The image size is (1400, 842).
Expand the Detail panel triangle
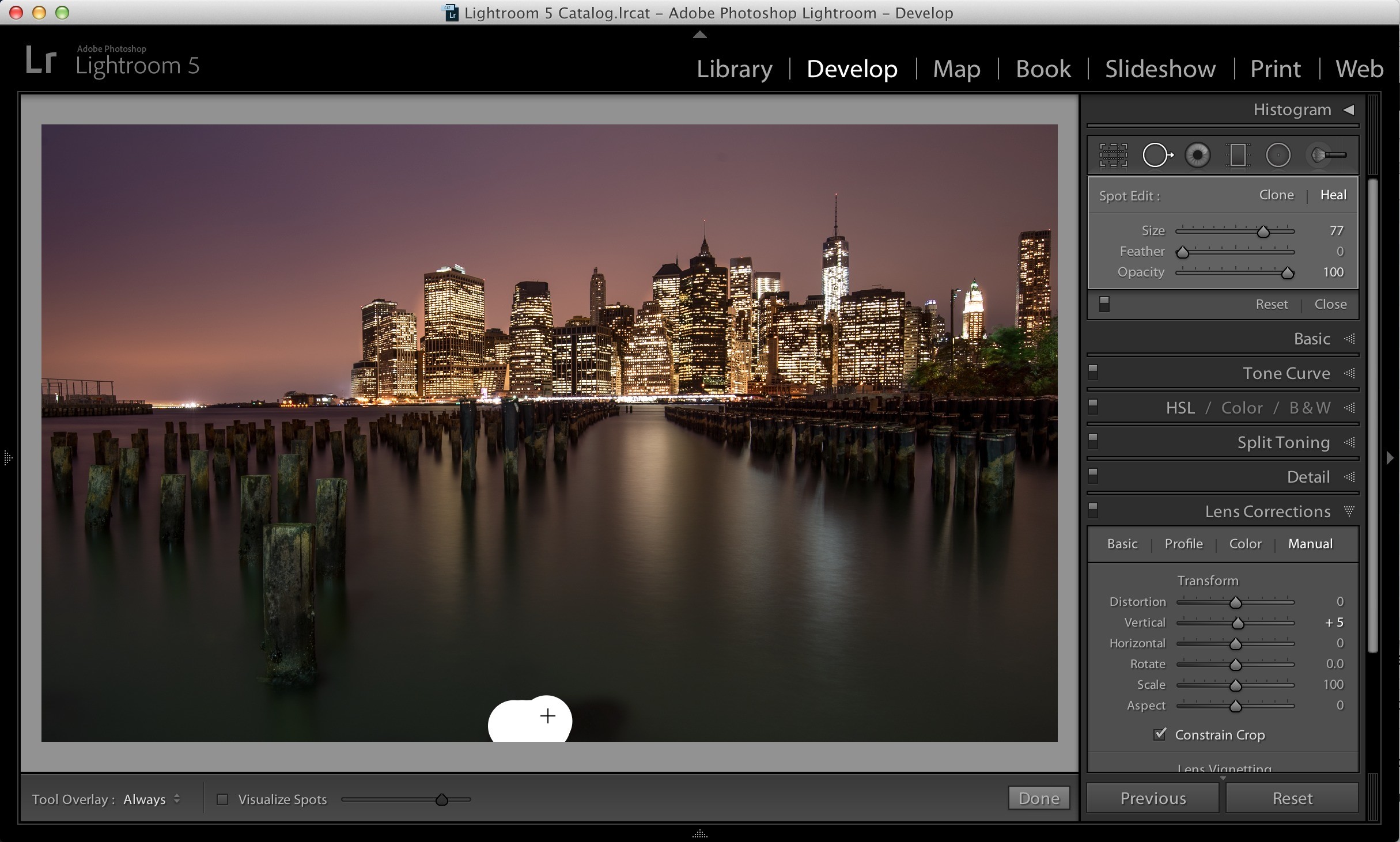[1349, 477]
